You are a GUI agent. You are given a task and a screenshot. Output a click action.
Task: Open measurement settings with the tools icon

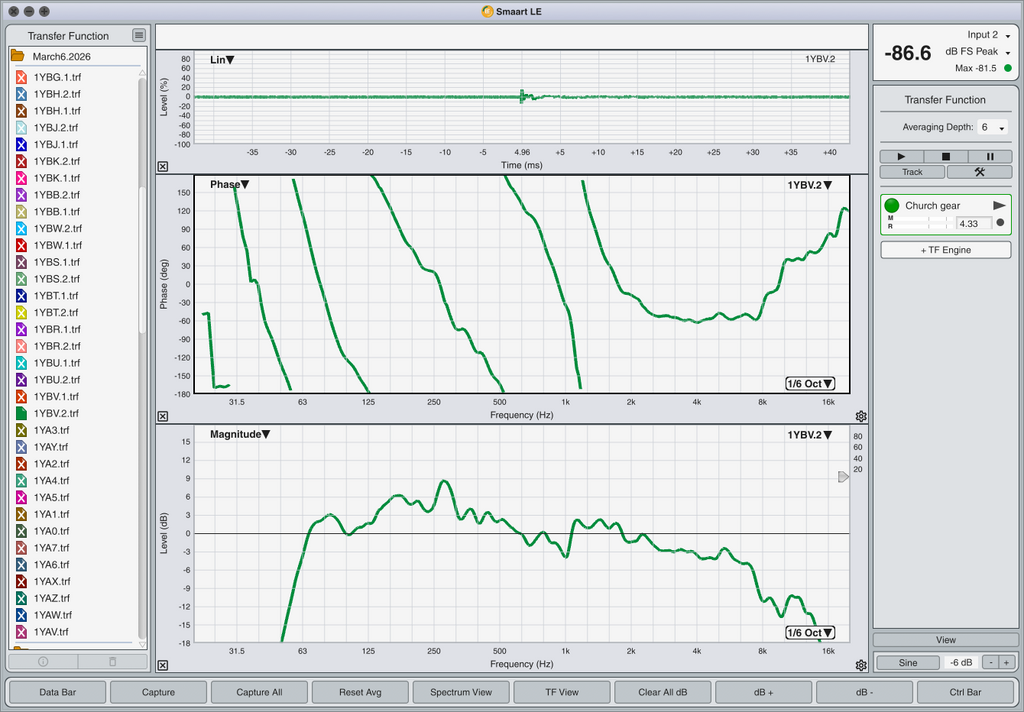pyautogui.click(x=979, y=172)
